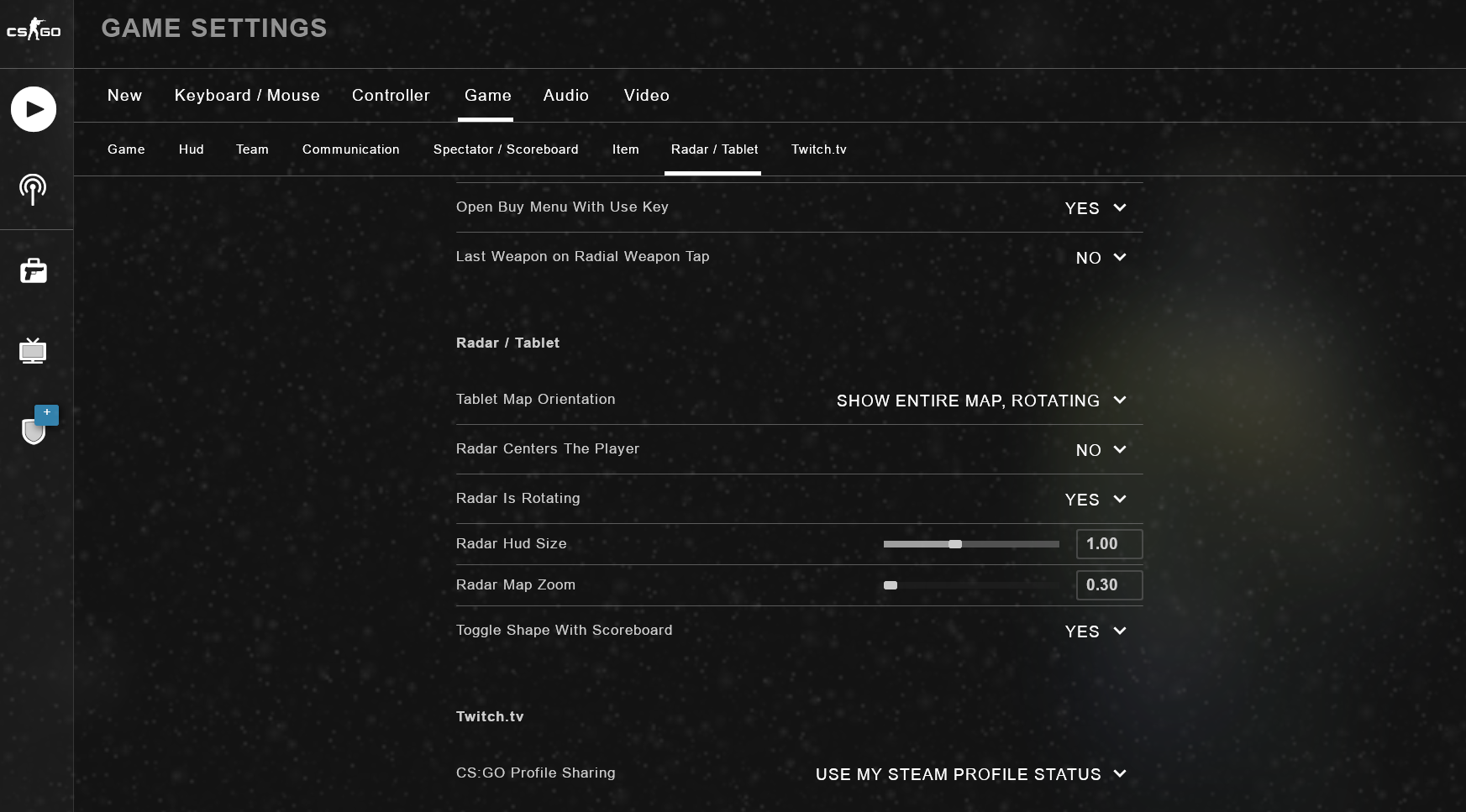Screen dimensions: 1466x812
Task: Click the CS:GO logo icon
Action: [x=34, y=30]
